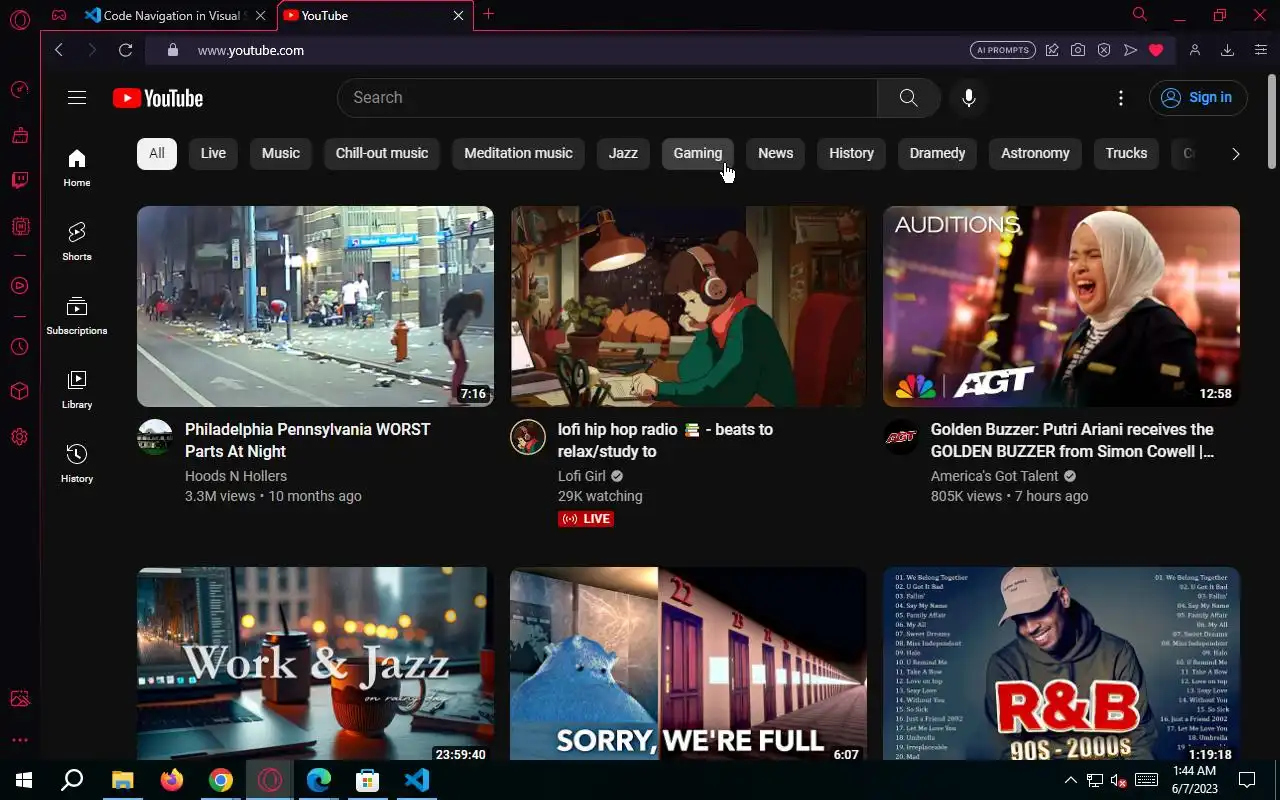The height and width of the screenshot is (800, 1280).
Task: Open History in YouTube sidebar
Action: click(77, 464)
